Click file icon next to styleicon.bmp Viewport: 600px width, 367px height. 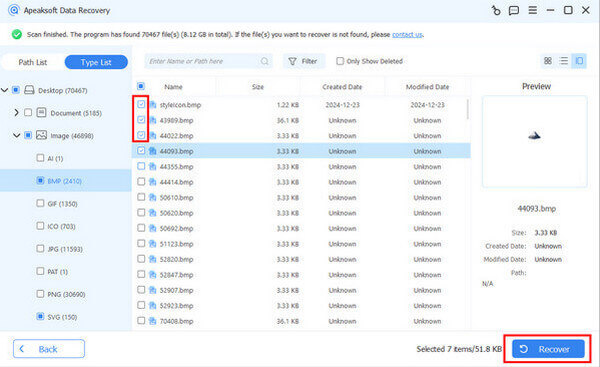coord(153,104)
